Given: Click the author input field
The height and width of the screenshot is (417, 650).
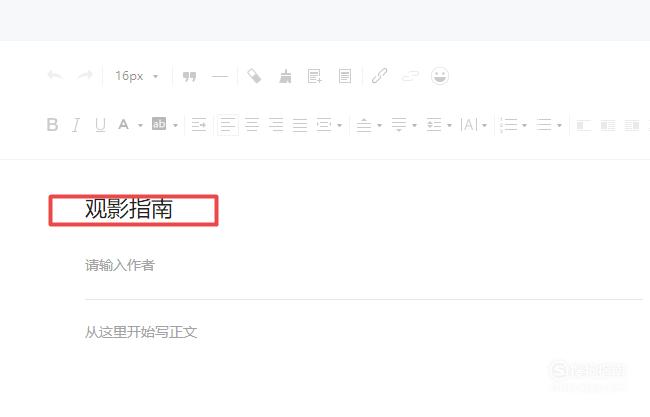Looking at the screenshot, I should [x=363, y=265].
